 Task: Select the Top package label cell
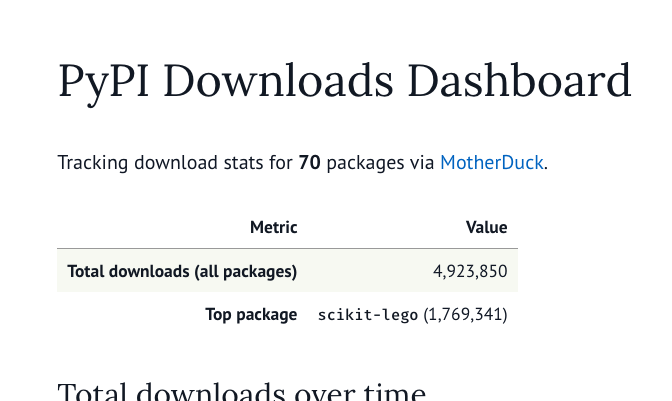[x=251, y=314]
